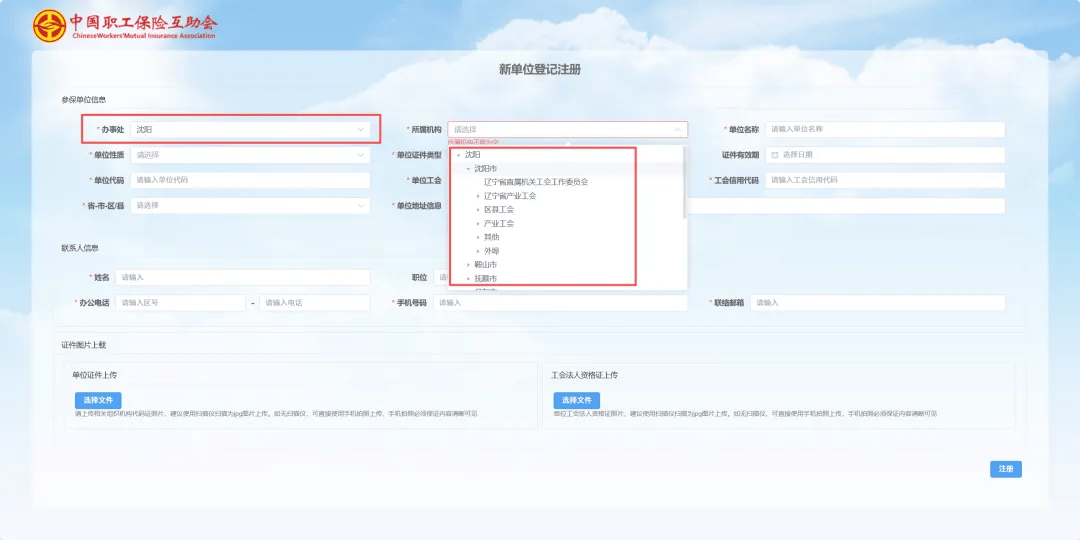Select 抚顺市 in the organization tree

[486, 278]
